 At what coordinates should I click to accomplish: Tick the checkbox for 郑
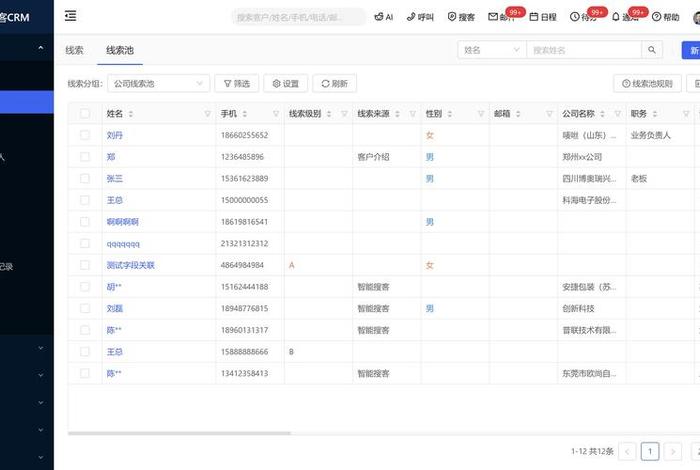point(85,157)
